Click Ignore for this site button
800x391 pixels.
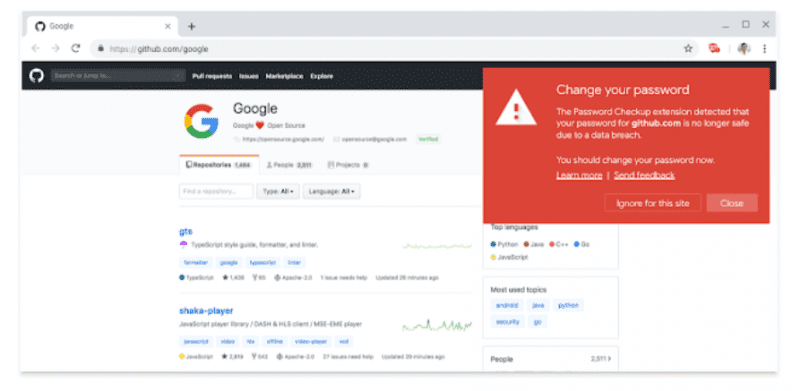[x=653, y=203]
